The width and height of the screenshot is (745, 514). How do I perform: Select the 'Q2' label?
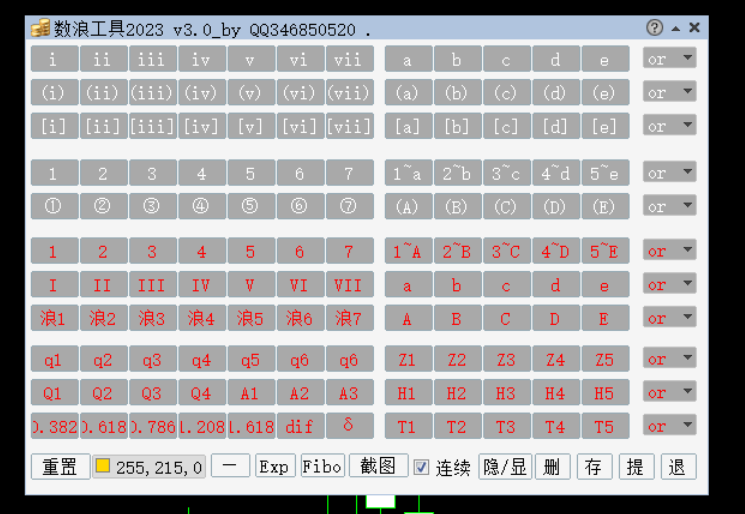[103, 392]
